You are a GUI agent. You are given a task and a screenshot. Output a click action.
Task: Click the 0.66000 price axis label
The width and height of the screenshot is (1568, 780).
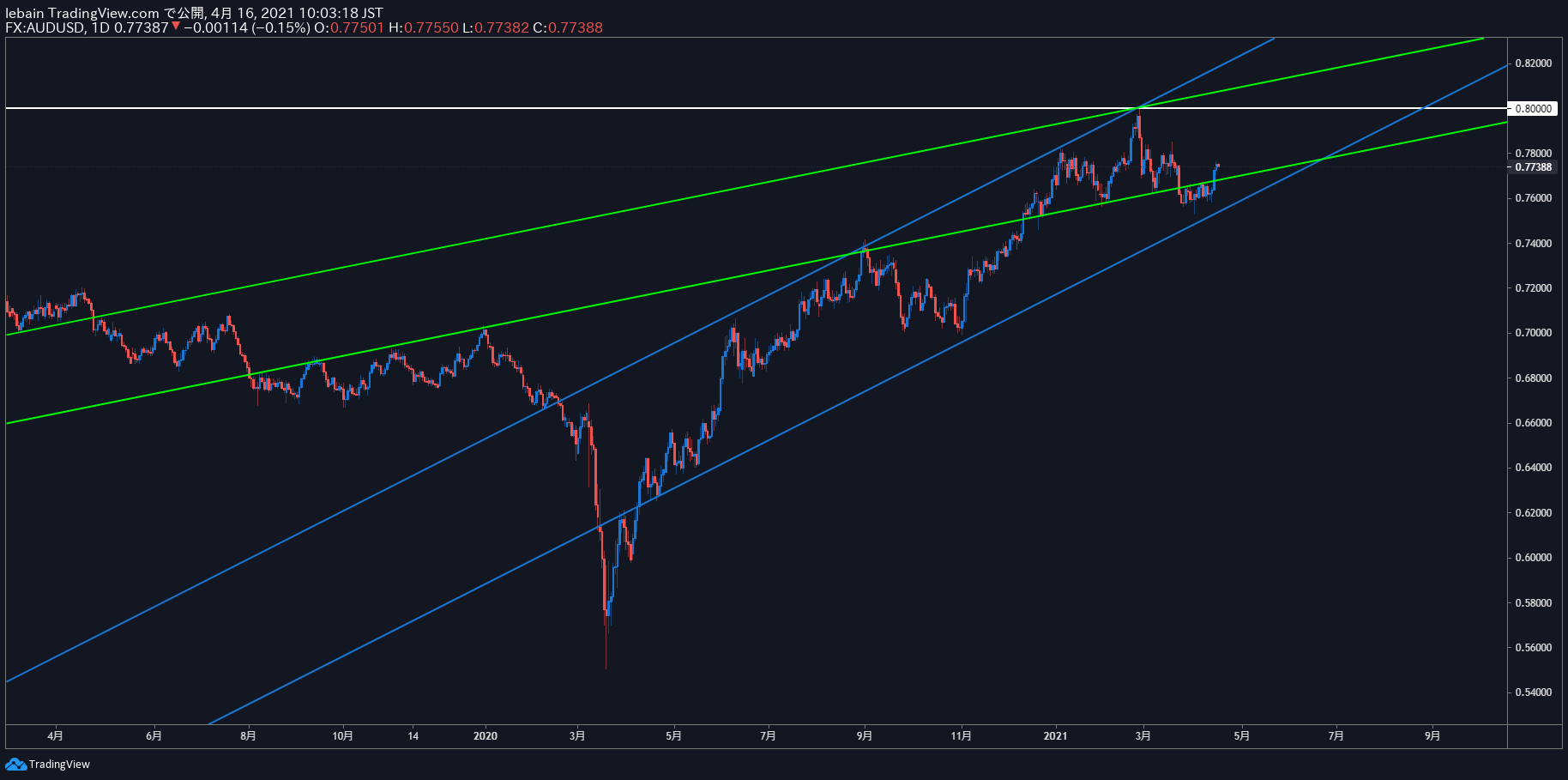[x=1533, y=423]
